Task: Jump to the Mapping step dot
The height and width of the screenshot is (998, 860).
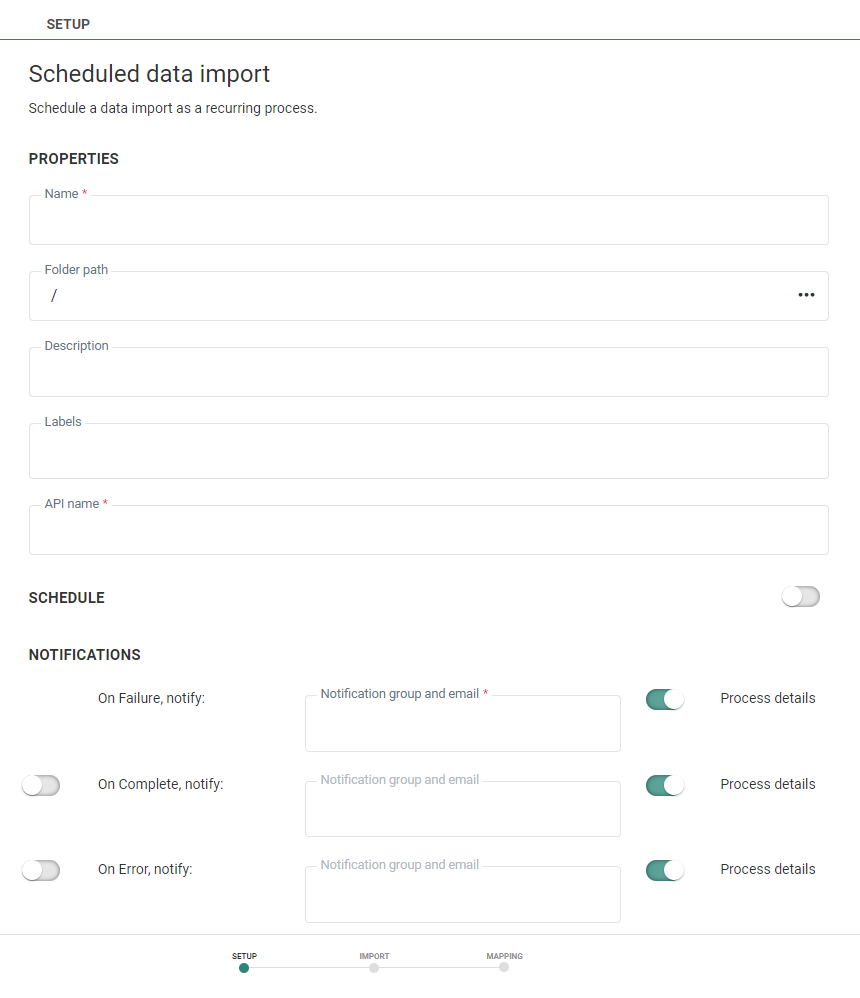Action: point(504,967)
